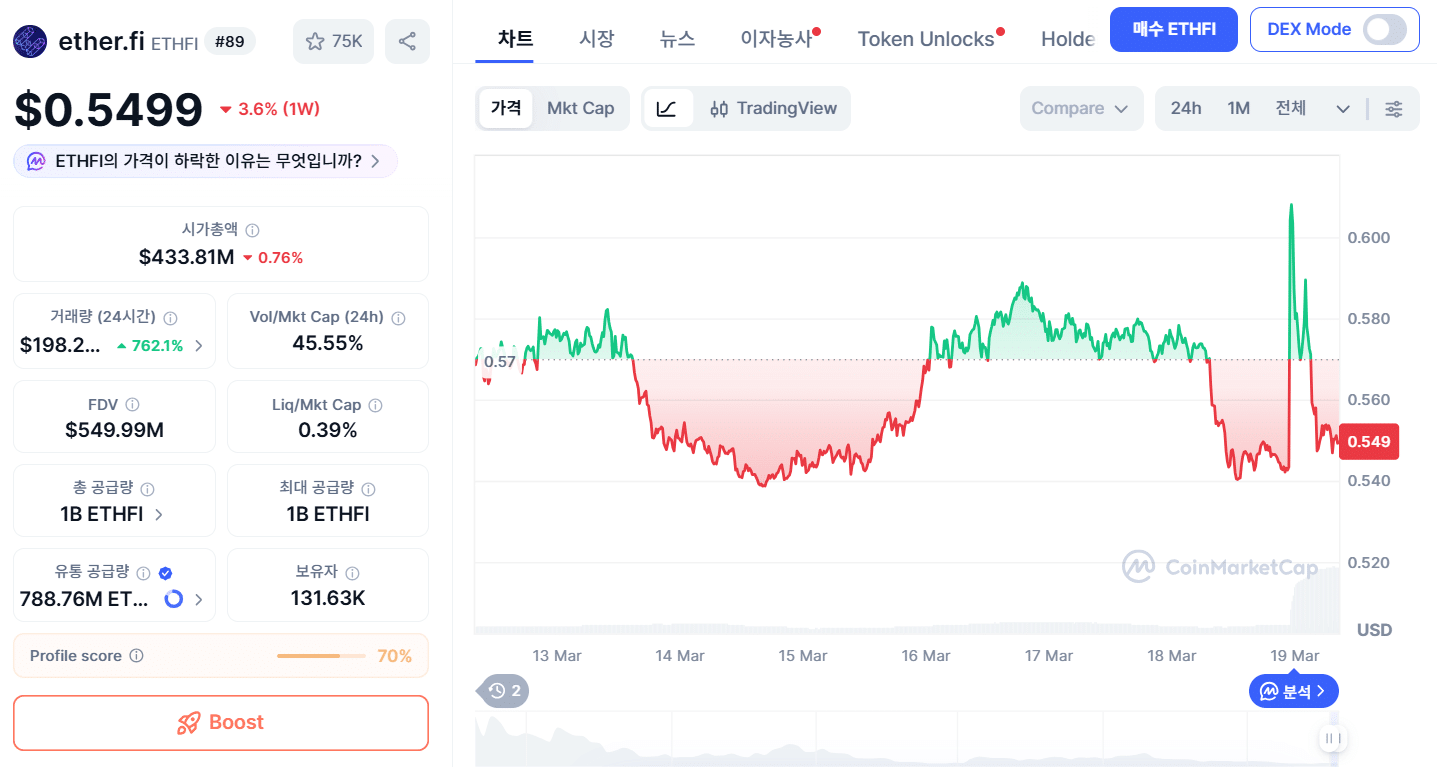1437x767 pixels.
Task: Click info icon next to 시가총액
Action: [252, 231]
